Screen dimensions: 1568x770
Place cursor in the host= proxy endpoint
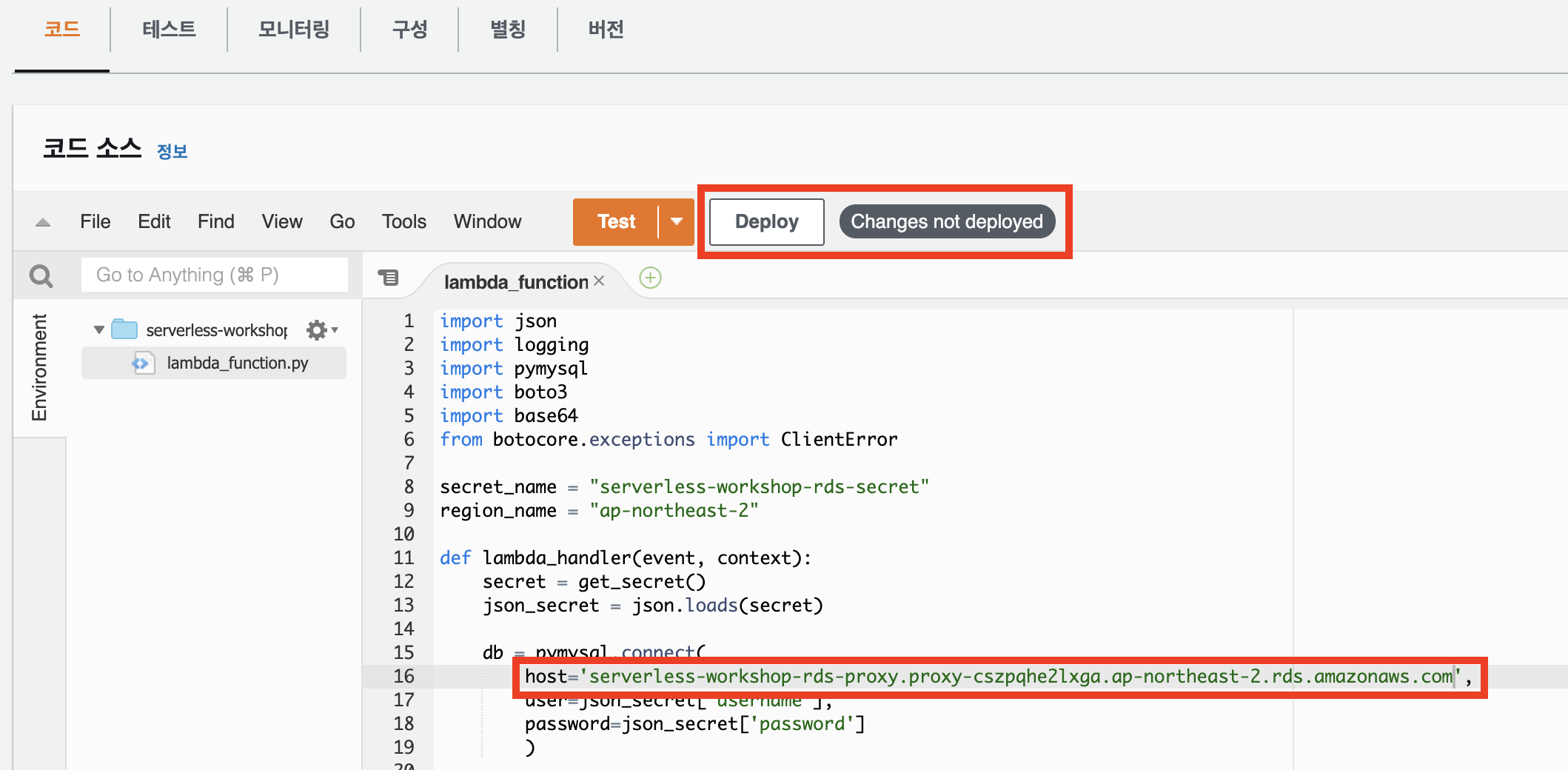[999, 676]
